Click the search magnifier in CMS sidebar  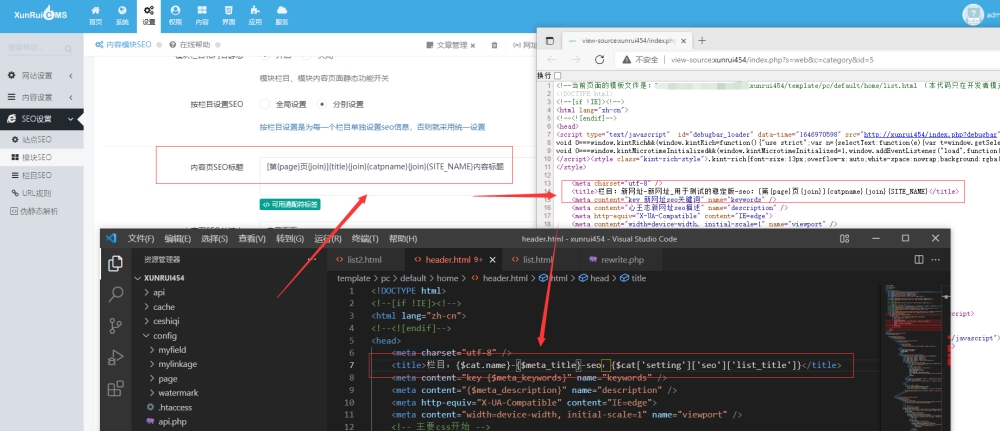point(68,48)
